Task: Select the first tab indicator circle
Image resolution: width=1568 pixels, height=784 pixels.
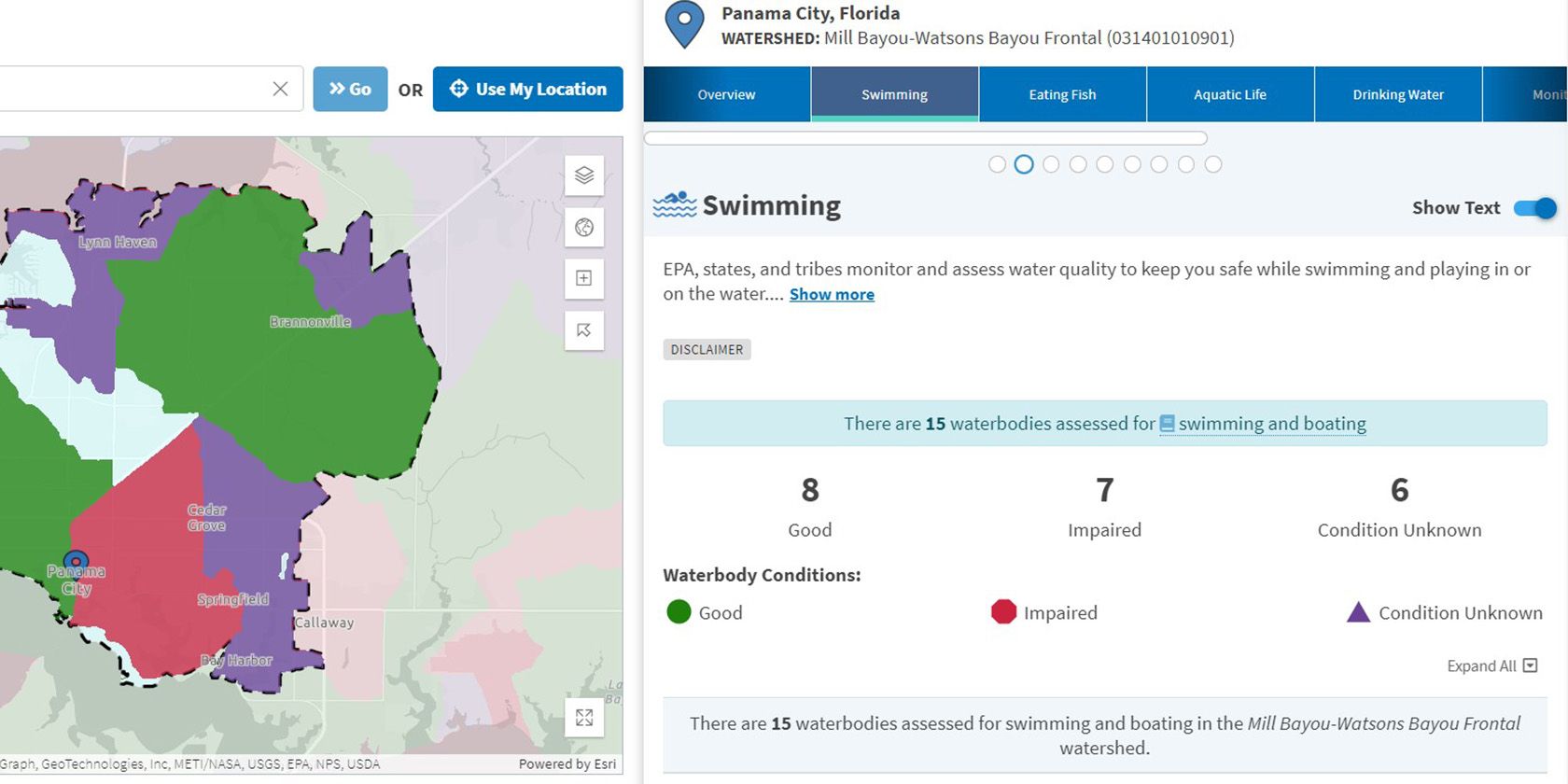Action: pos(997,164)
